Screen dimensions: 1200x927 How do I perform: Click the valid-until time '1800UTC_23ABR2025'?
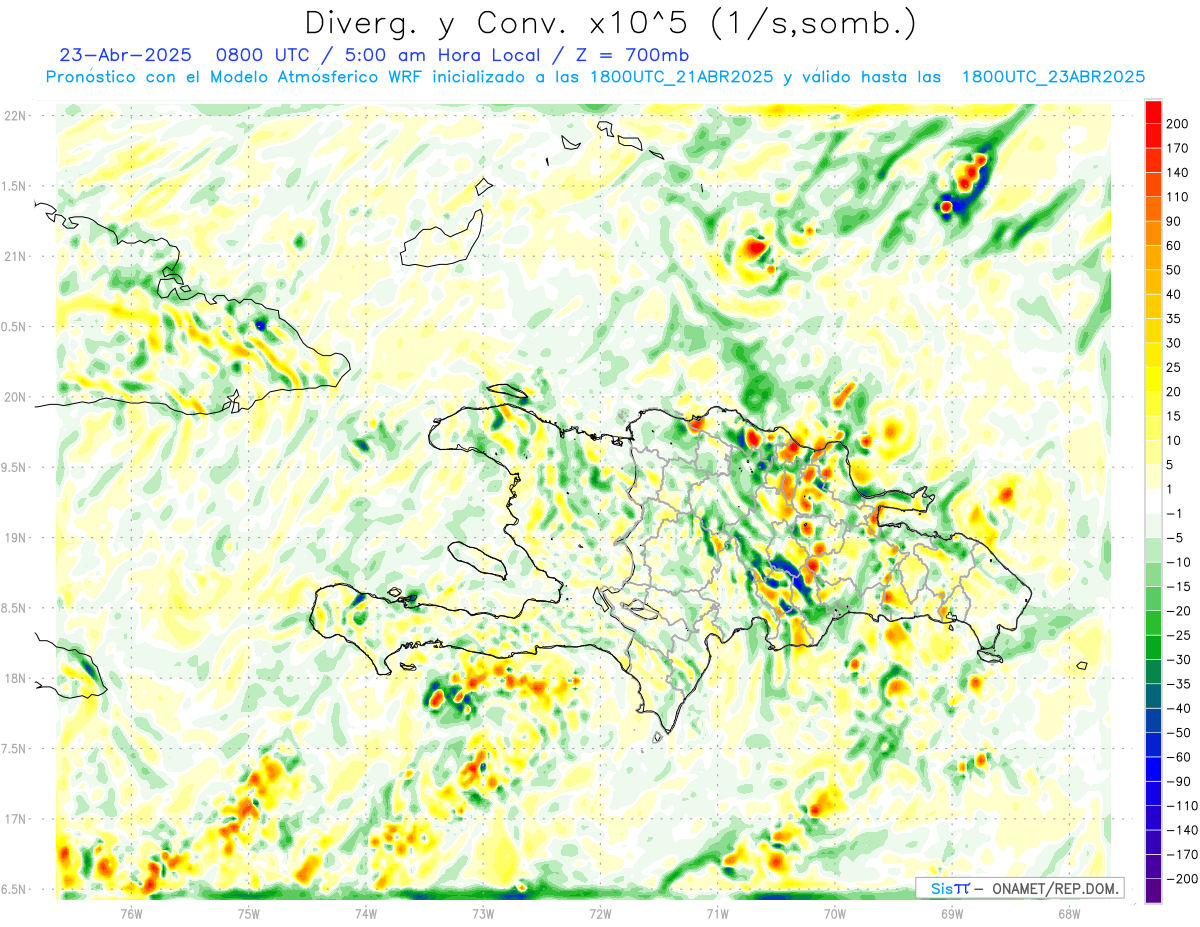click(x=1052, y=77)
